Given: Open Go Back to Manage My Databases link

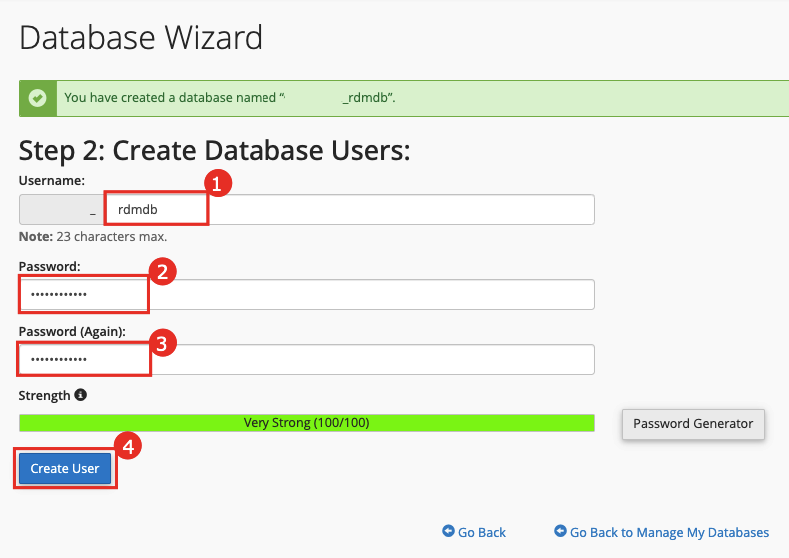Looking at the screenshot, I should (669, 532).
